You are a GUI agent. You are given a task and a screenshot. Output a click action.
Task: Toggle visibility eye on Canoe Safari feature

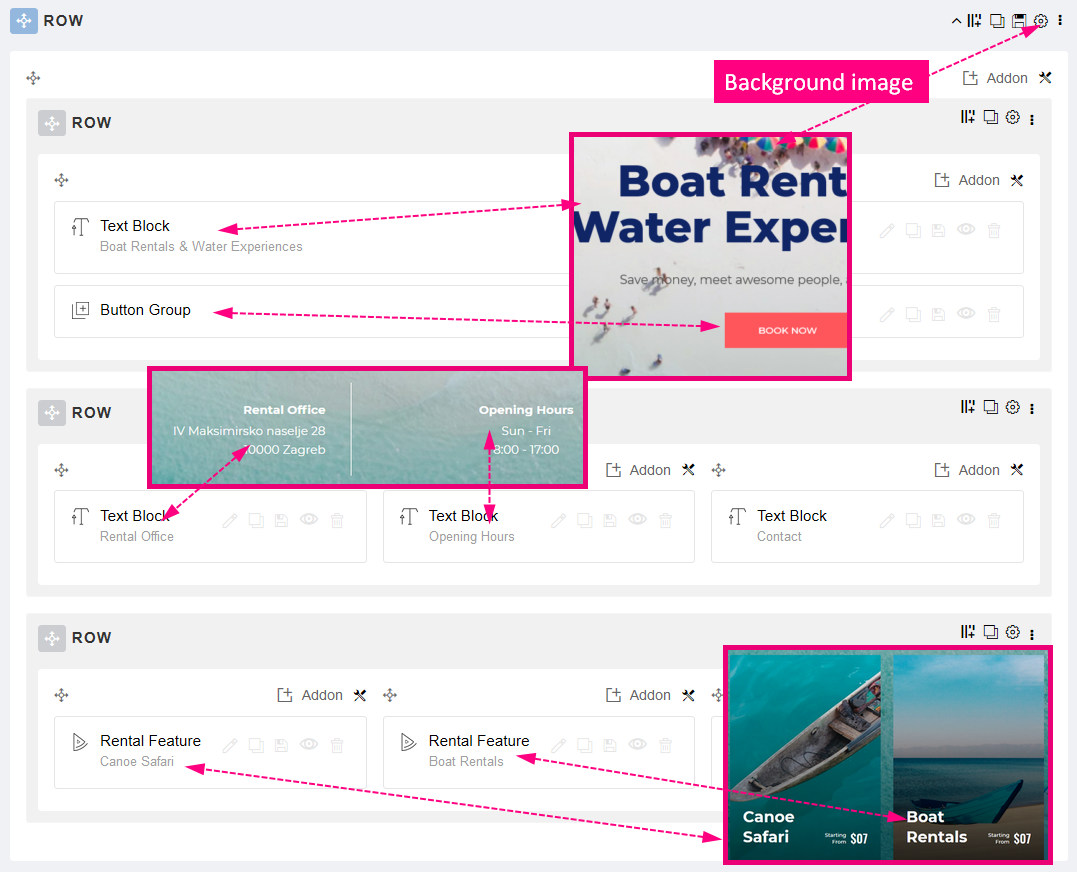(309, 745)
